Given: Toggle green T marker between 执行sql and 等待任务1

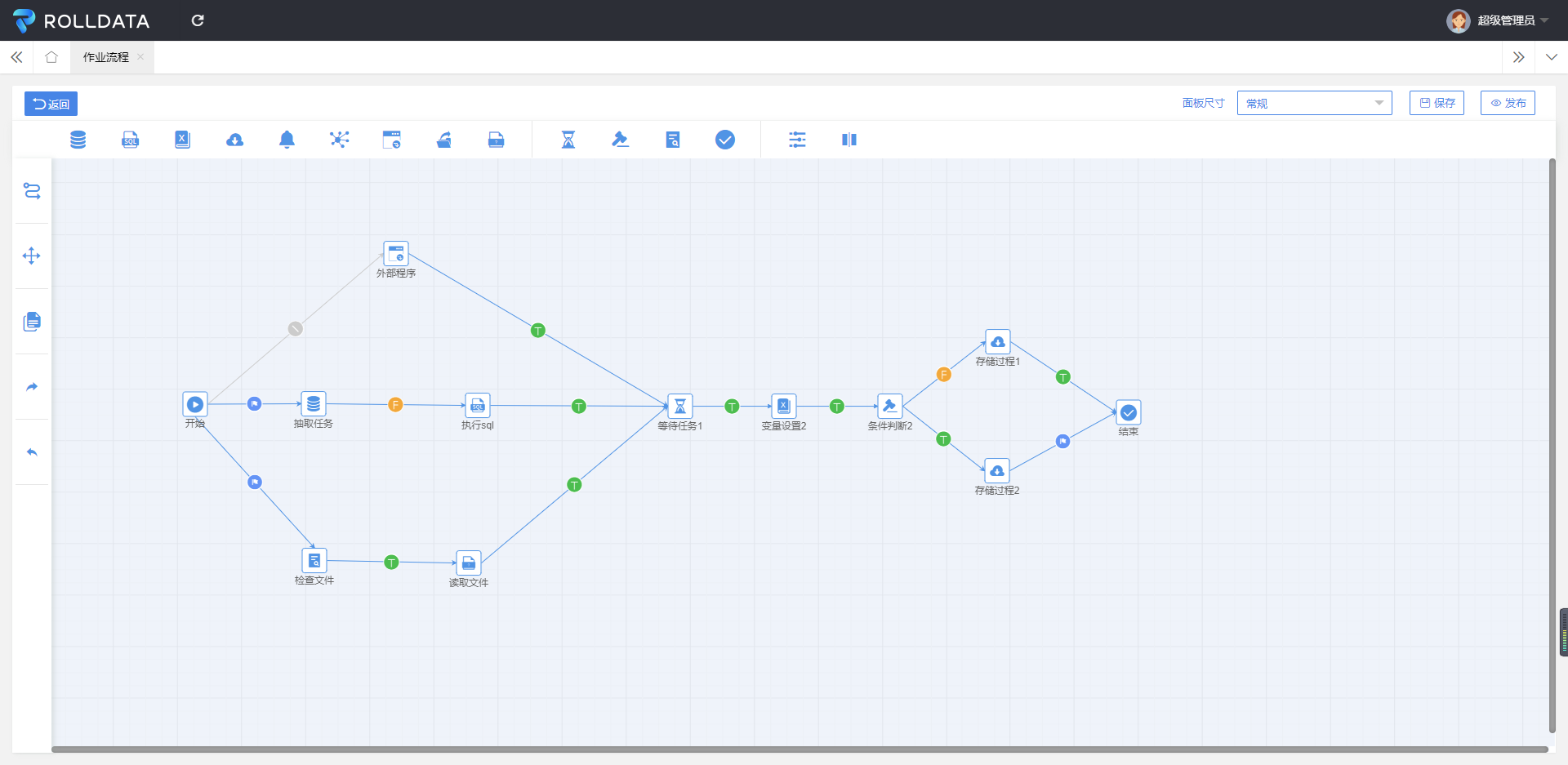Looking at the screenshot, I should point(579,407).
